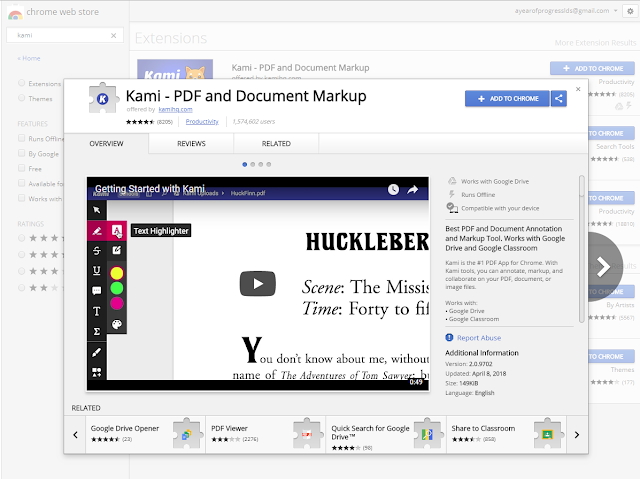Jump to the second carousel dot
The image size is (640, 479).
point(253,164)
